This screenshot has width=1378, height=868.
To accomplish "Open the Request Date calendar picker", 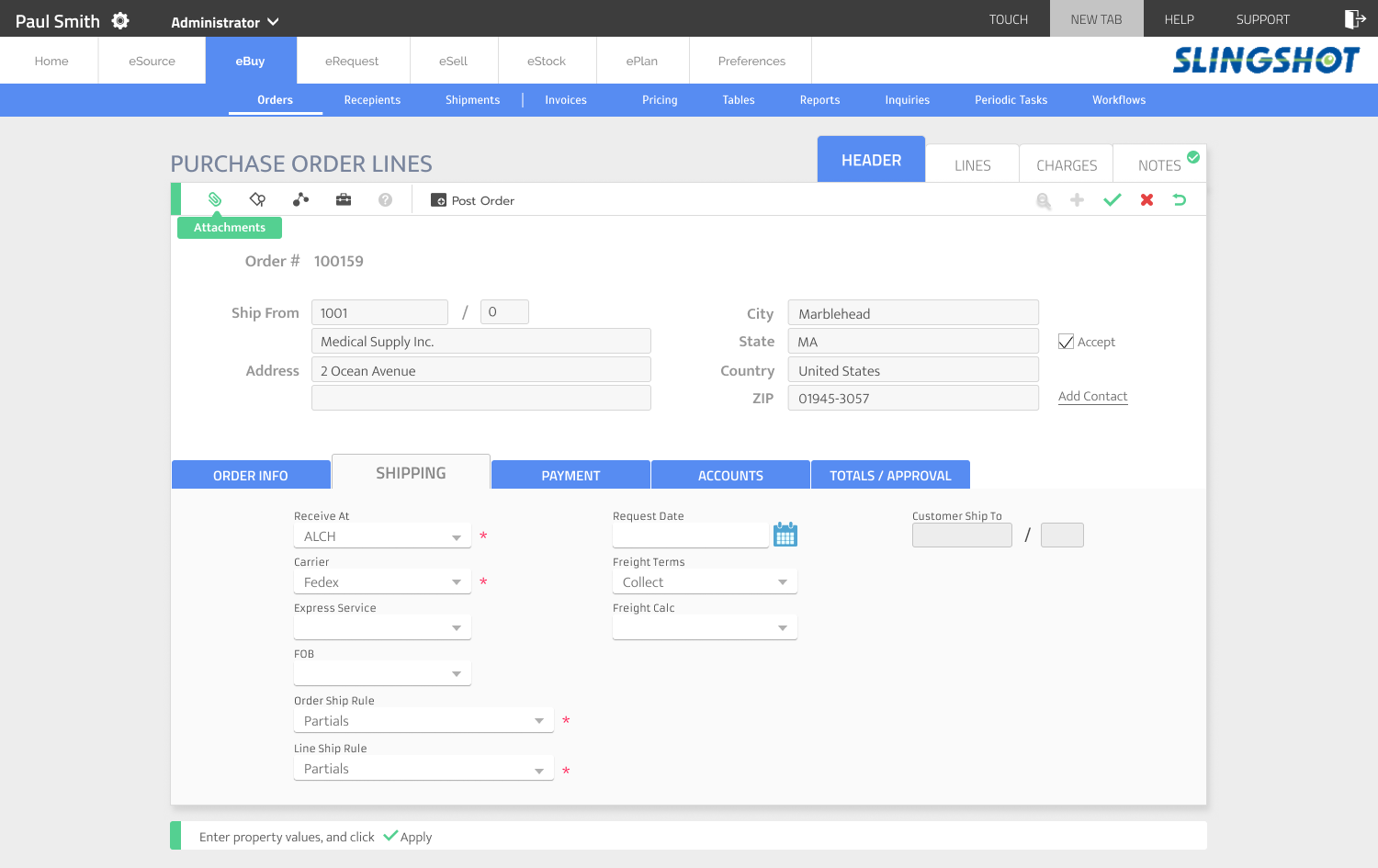I will [785, 535].
